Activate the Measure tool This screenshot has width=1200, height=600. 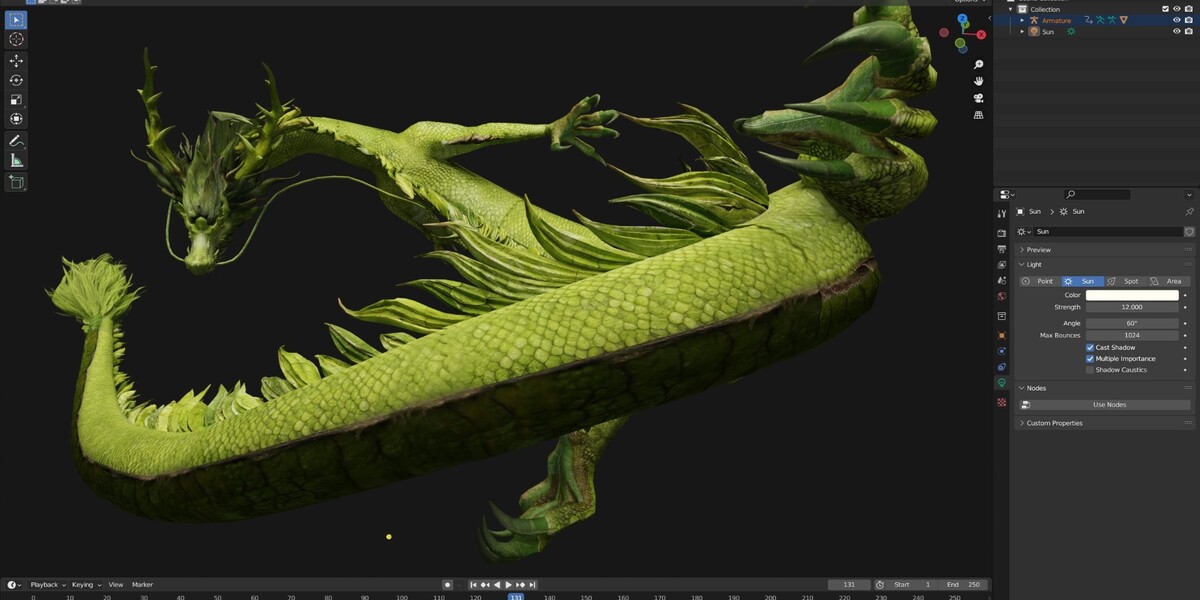pyautogui.click(x=16, y=160)
